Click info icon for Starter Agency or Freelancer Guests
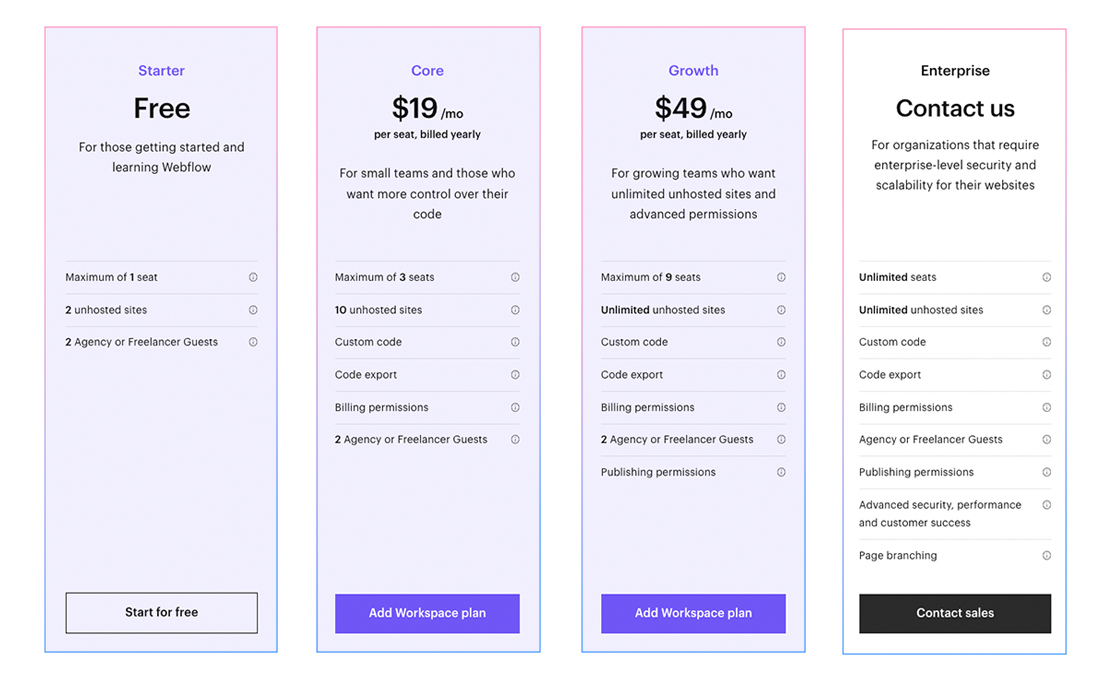1100x680 pixels. coord(253,342)
